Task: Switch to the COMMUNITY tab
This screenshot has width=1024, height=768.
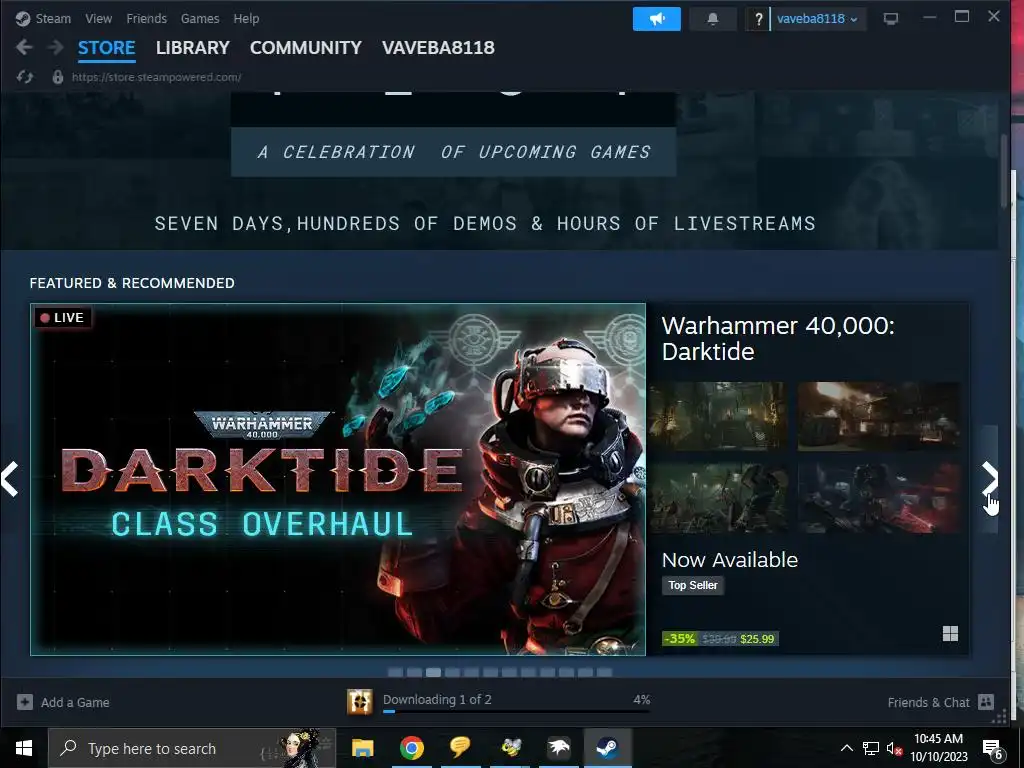Action: coord(306,48)
